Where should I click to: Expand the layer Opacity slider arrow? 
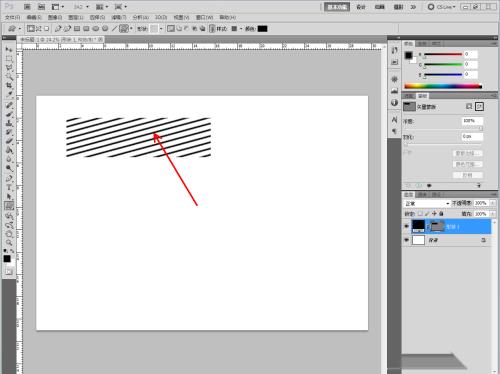[x=493, y=203]
